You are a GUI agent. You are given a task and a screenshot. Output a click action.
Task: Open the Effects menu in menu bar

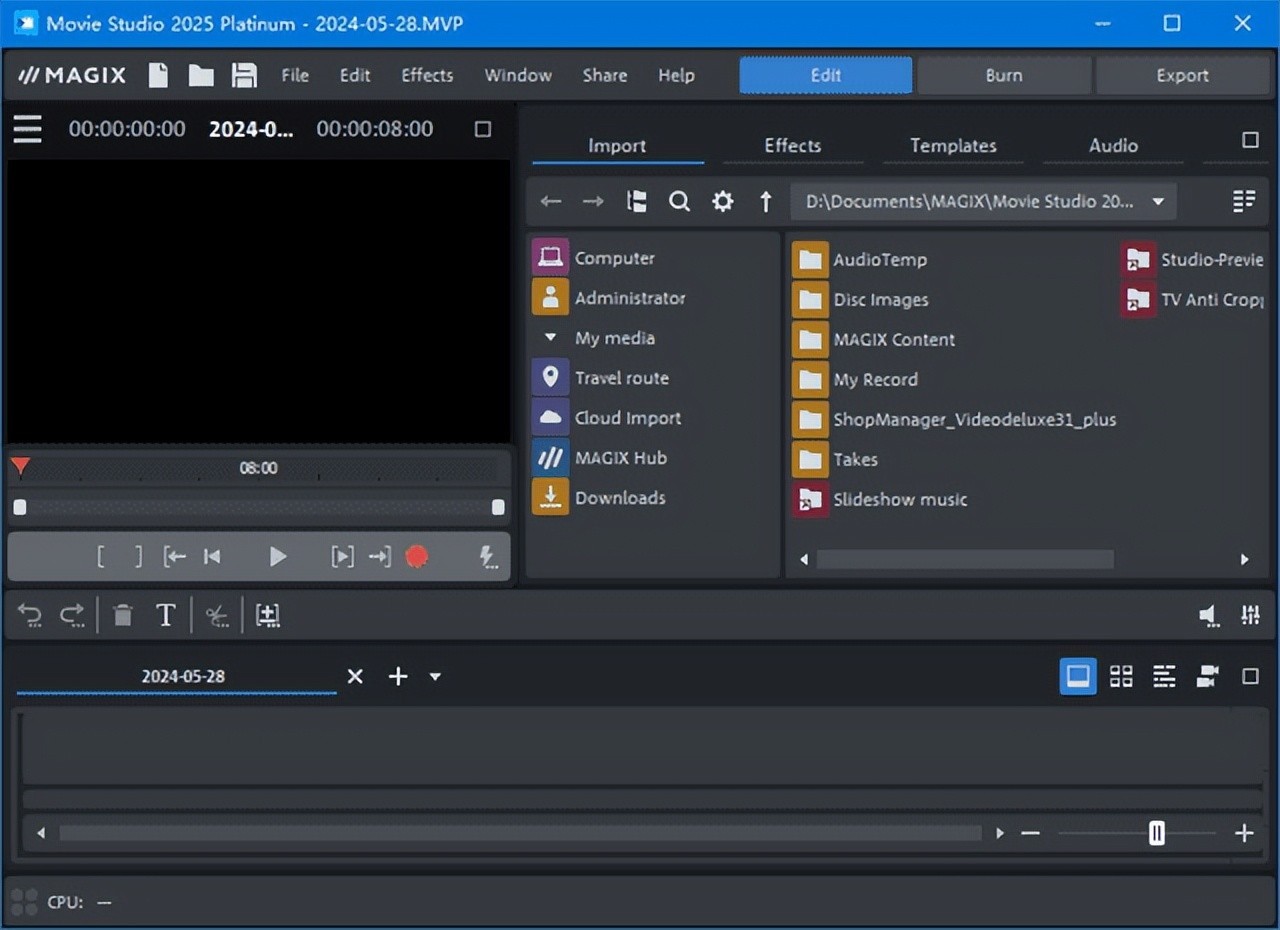(x=427, y=76)
